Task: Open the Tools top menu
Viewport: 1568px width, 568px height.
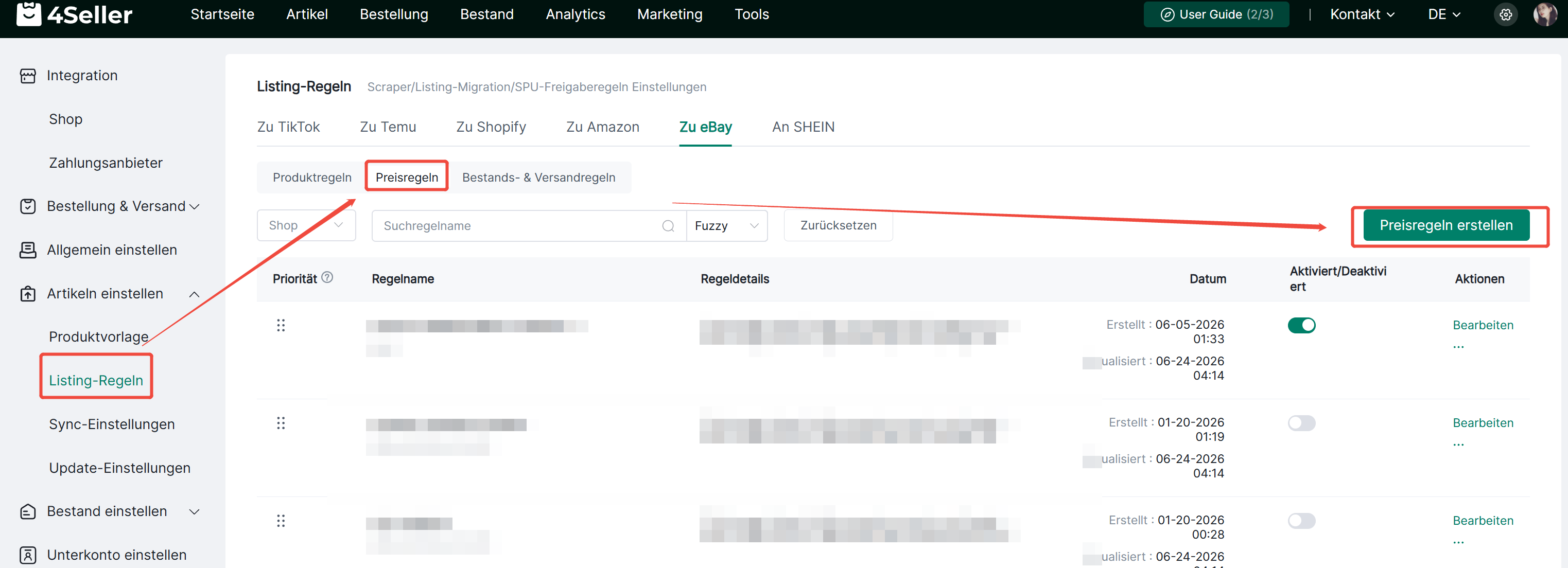Action: [x=752, y=14]
